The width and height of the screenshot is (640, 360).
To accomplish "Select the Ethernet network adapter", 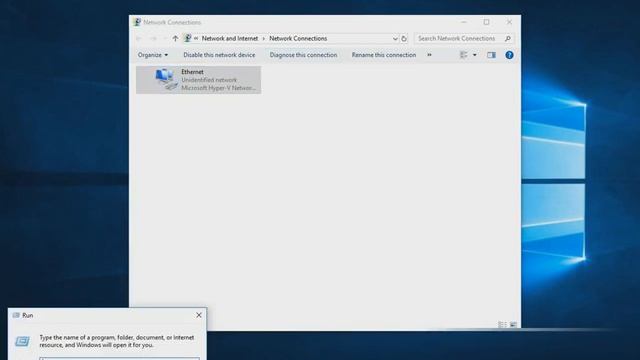I will click(198, 80).
